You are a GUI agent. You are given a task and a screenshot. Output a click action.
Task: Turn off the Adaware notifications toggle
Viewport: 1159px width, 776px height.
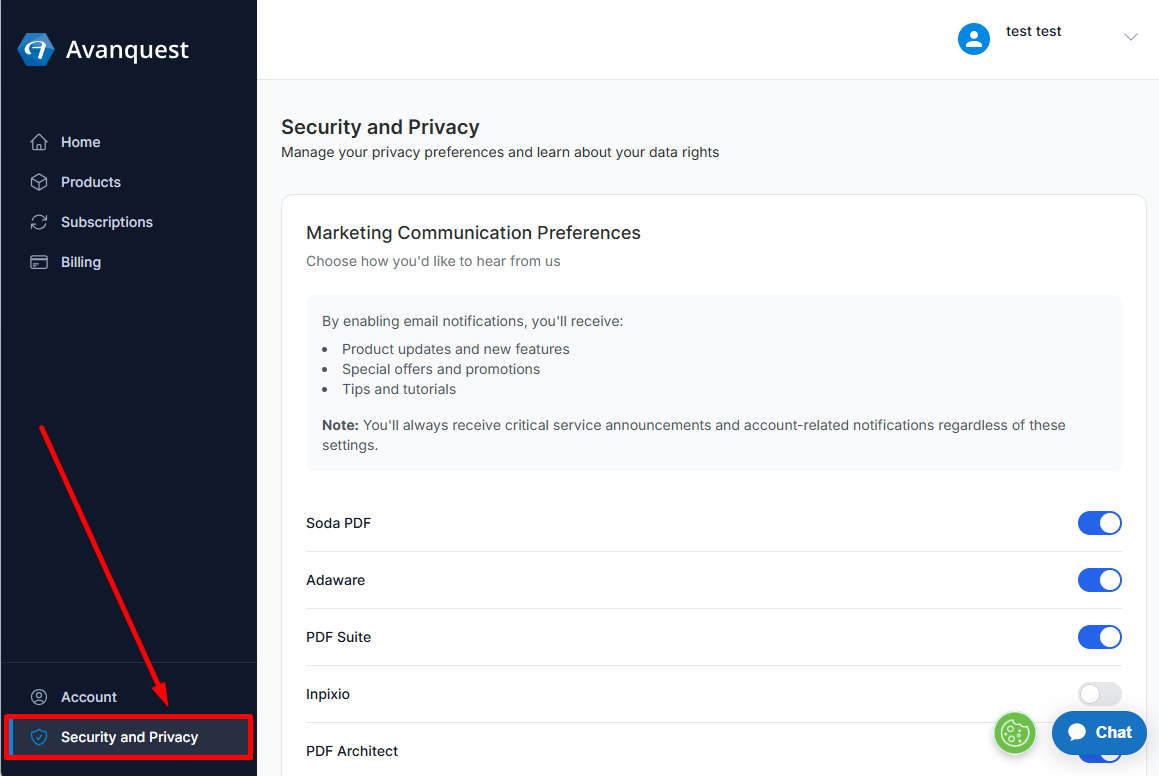point(1099,580)
